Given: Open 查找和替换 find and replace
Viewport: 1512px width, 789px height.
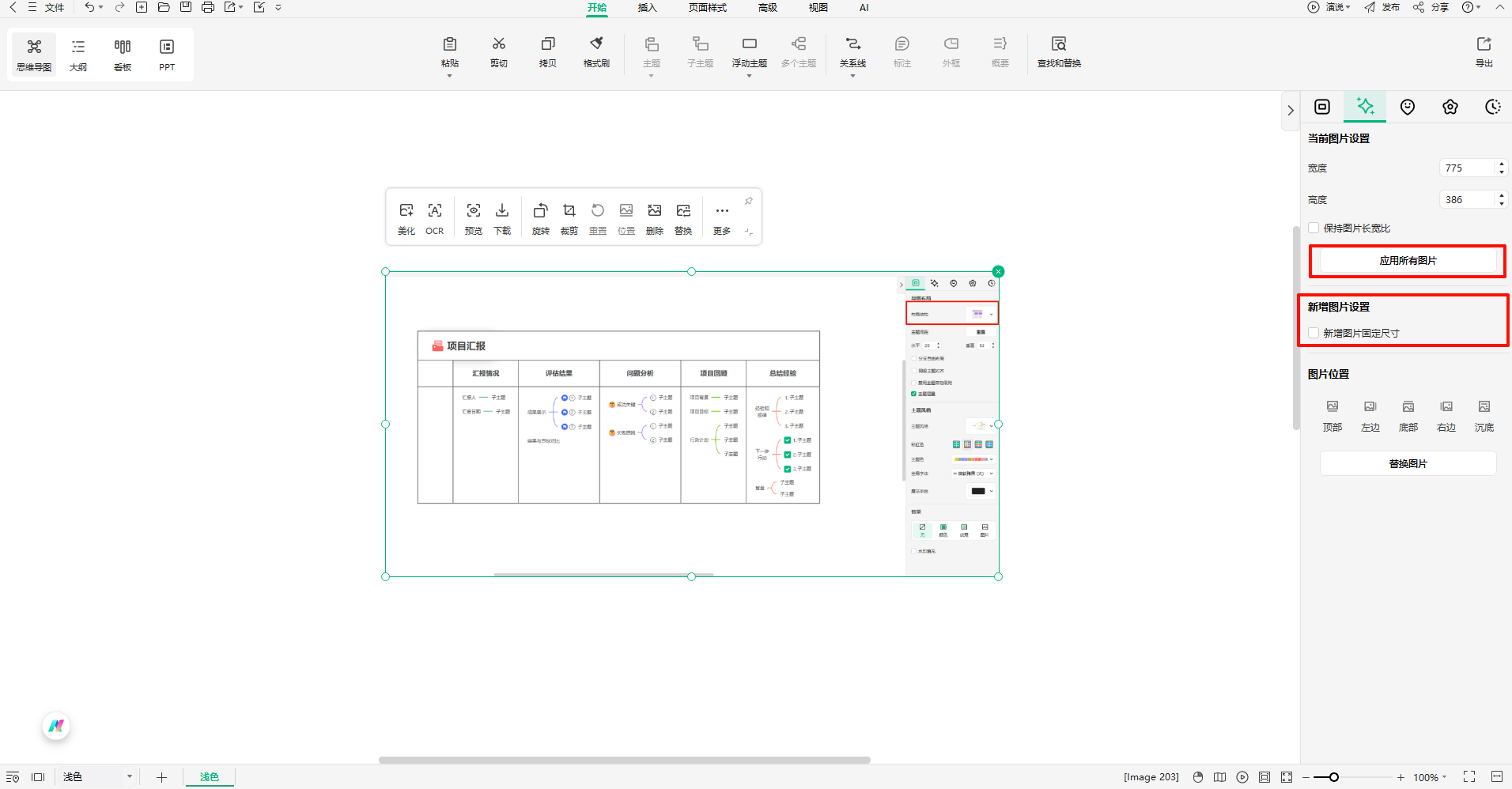Looking at the screenshot, I should tap(1059, 52).
